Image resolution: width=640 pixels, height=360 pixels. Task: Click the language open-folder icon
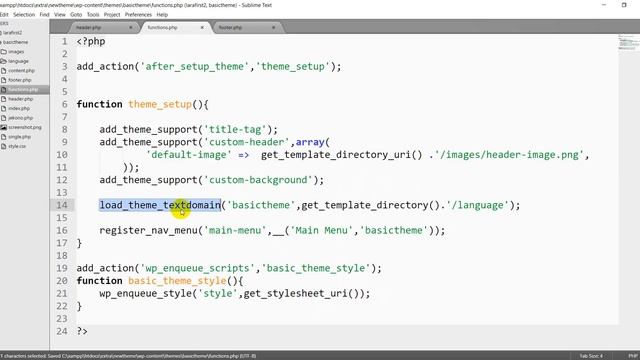(x=4, y=61)
